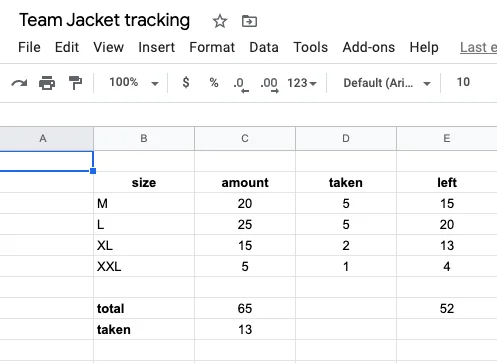Format as percent with % icon
The height and width of the screenshot is (363, 497).
(x=214, y=82)
